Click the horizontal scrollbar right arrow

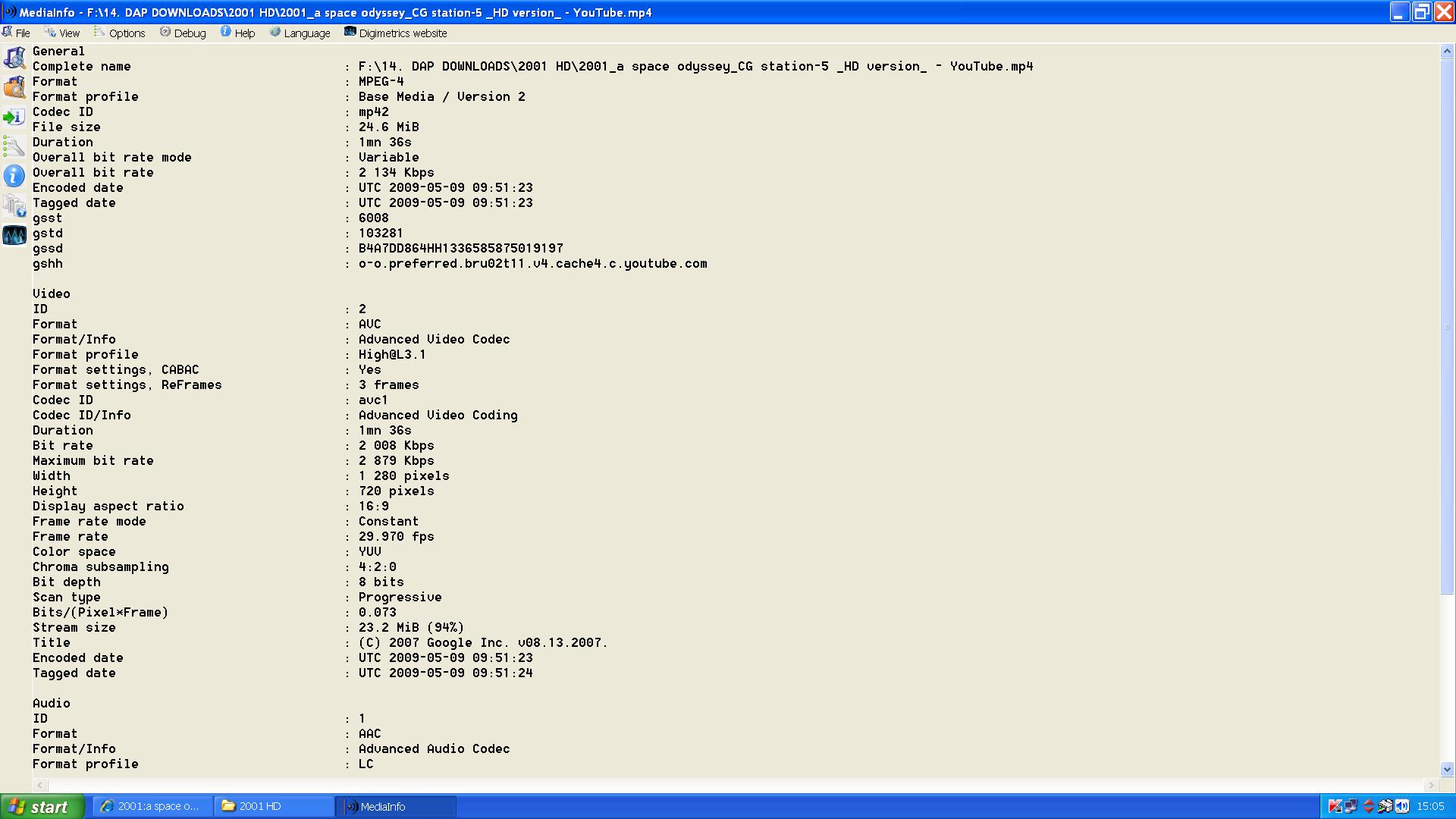point(1431,785)
